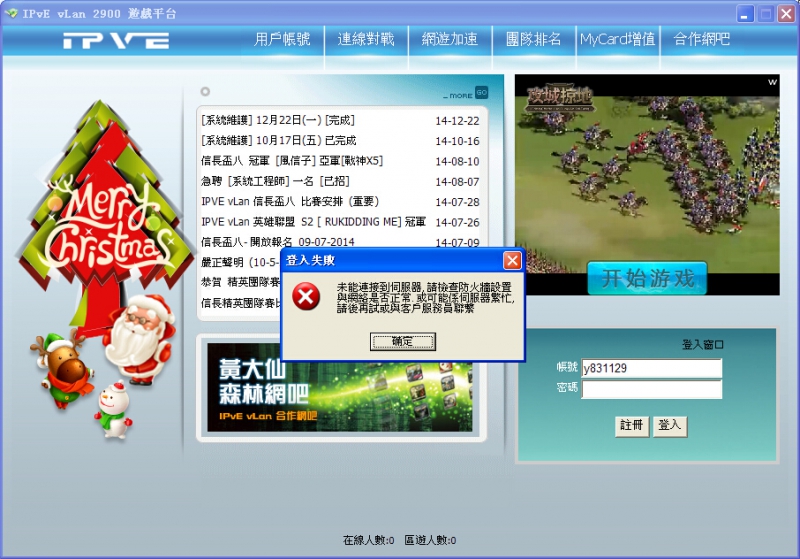Click the error icon in the dialog

pos(306,296)
